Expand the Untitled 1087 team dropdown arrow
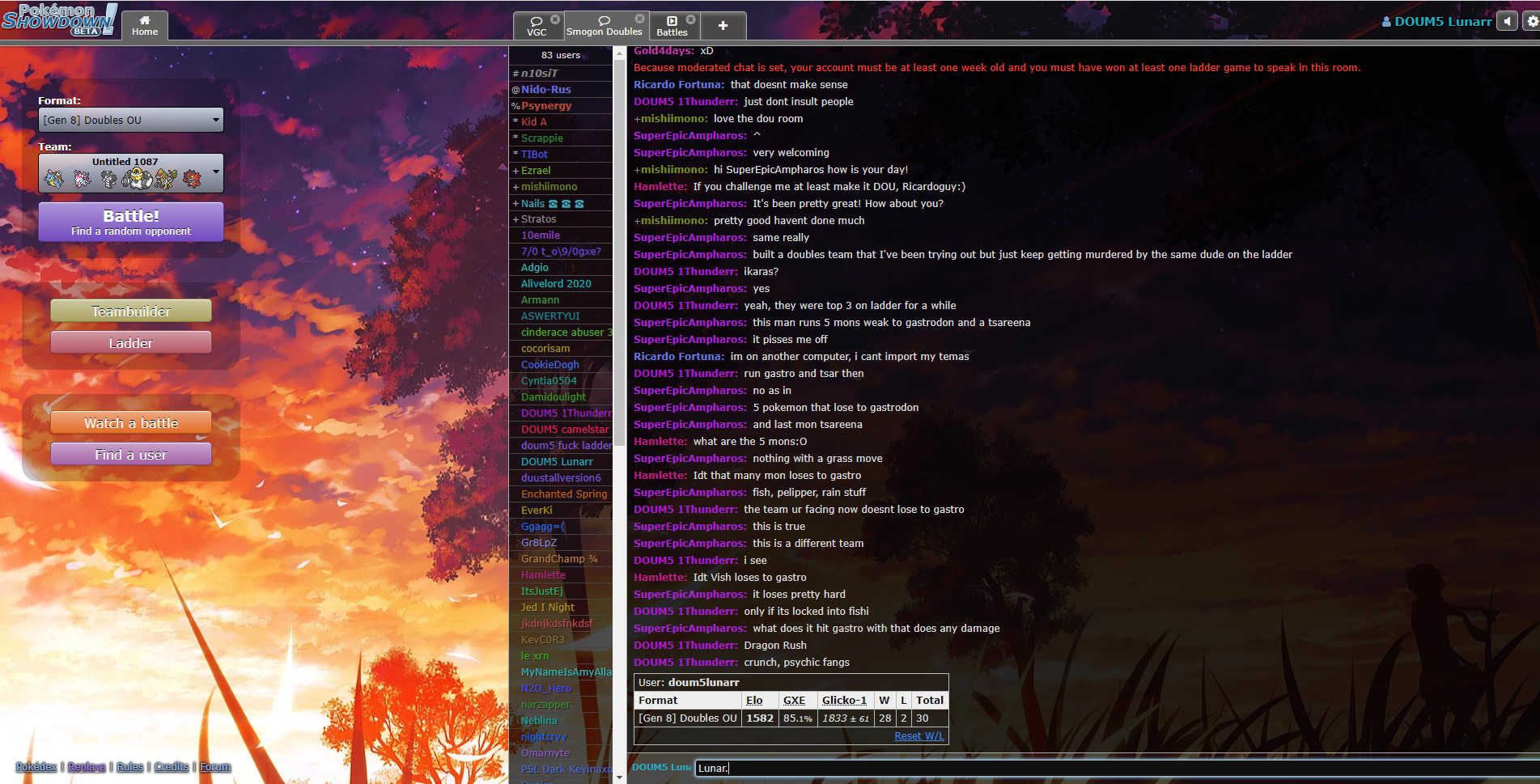This screenshot has height=784, width=1540. click(x=216, y=172)
